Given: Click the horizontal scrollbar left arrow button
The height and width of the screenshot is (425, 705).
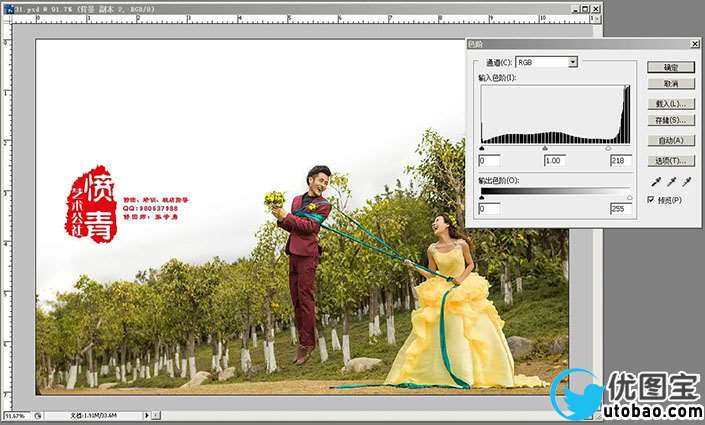Looking at the screenshot, I should point(156,416).
